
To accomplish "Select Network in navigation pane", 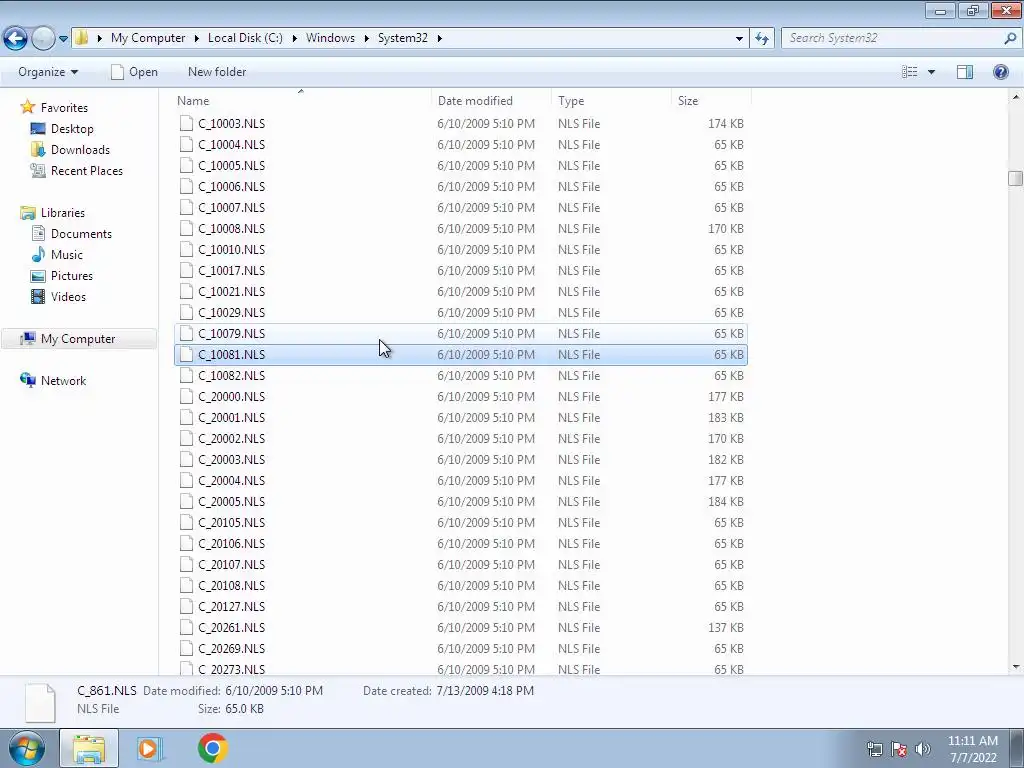I will pyautogui.click(x=63, y=380).
